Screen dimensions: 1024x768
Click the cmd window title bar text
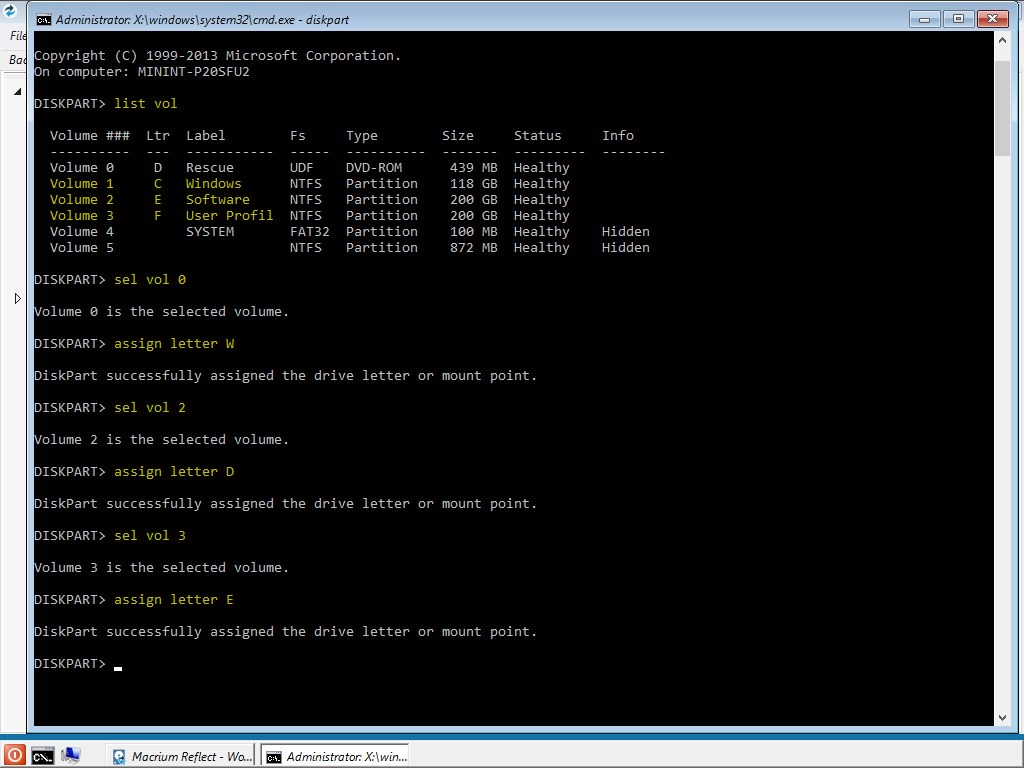coord(202,20)
